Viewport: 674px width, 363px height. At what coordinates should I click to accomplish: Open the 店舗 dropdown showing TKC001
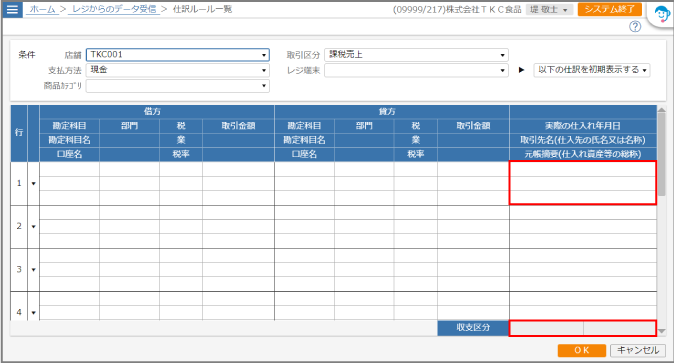pyautogui.click(x=178, y=55)
